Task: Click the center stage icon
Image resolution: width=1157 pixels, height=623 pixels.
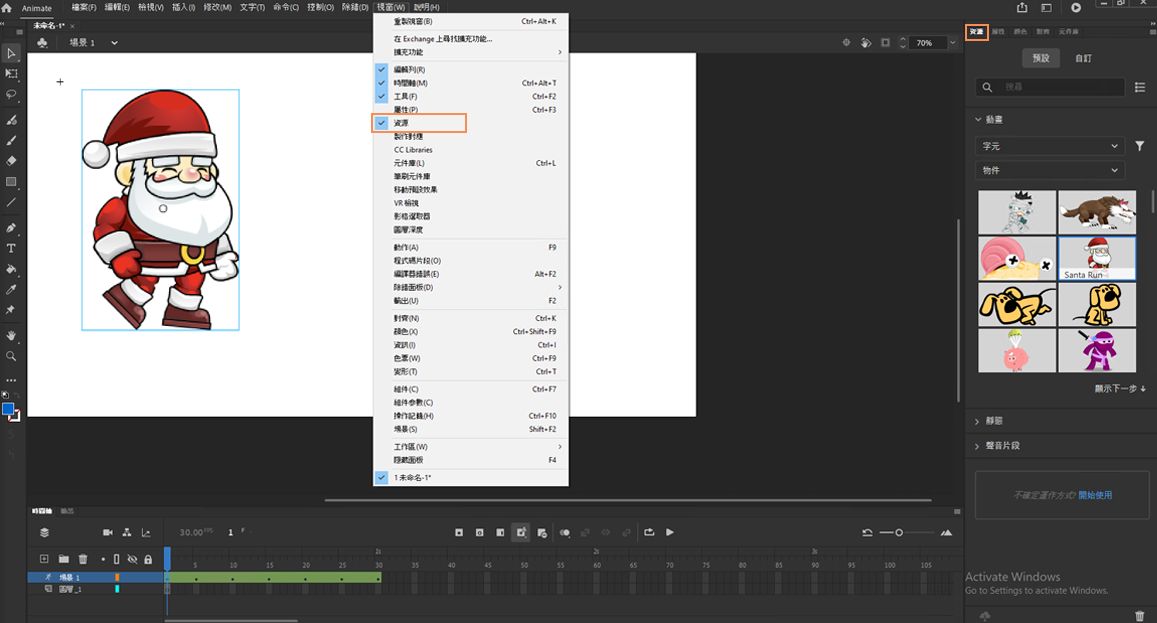Action: tap(846, 43)
